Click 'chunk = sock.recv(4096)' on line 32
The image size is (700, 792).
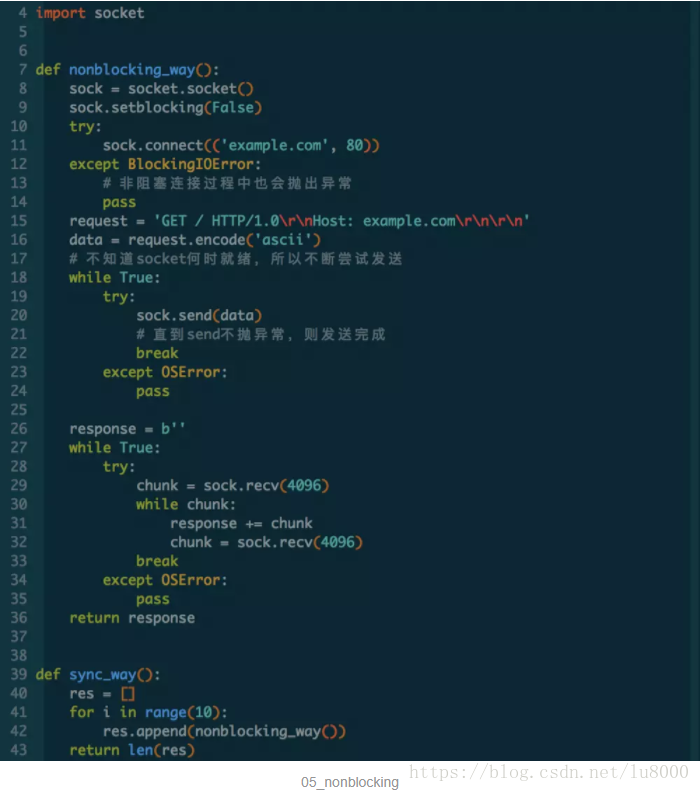267,542
